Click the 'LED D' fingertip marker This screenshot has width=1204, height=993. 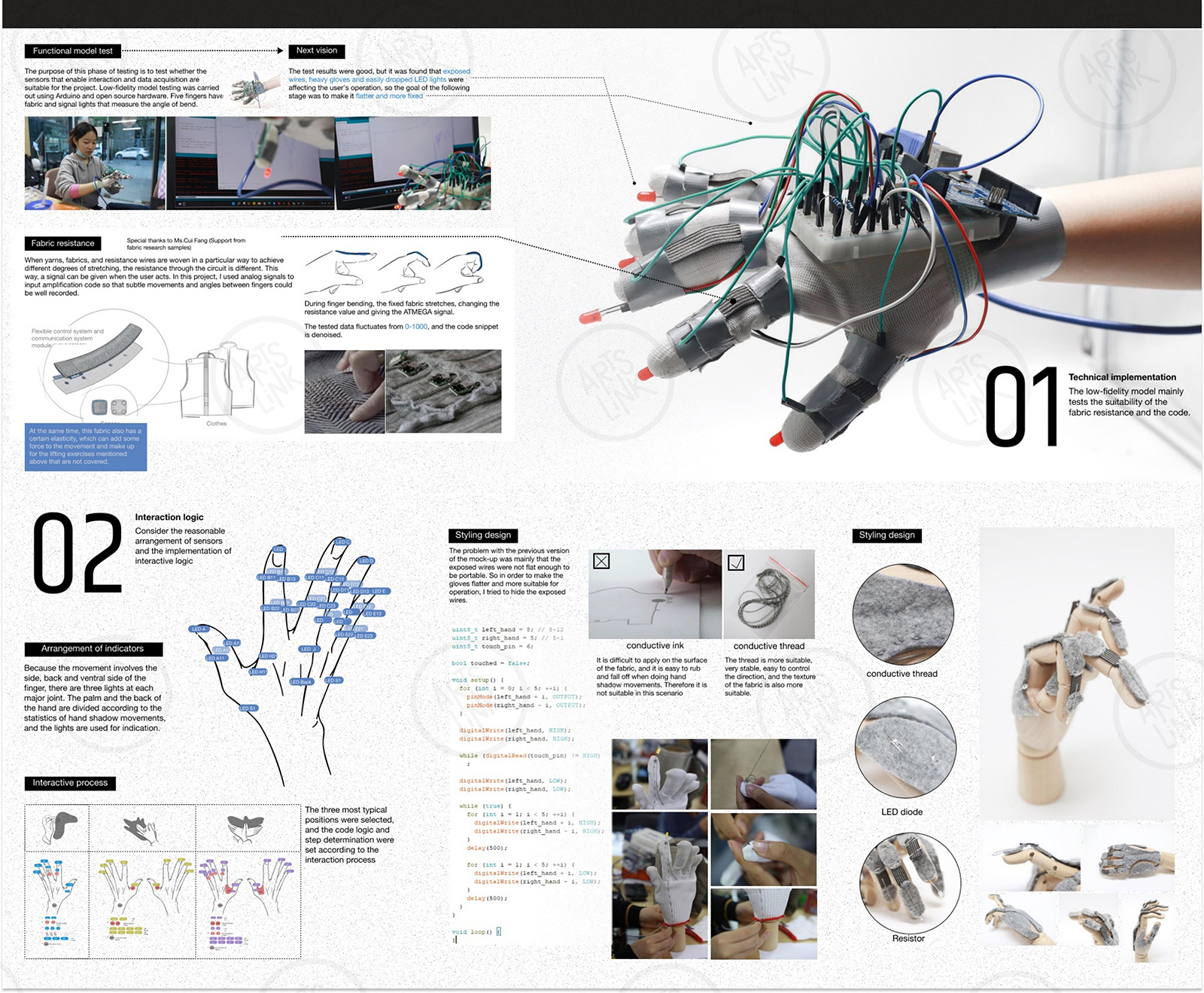tap(366, 561)
